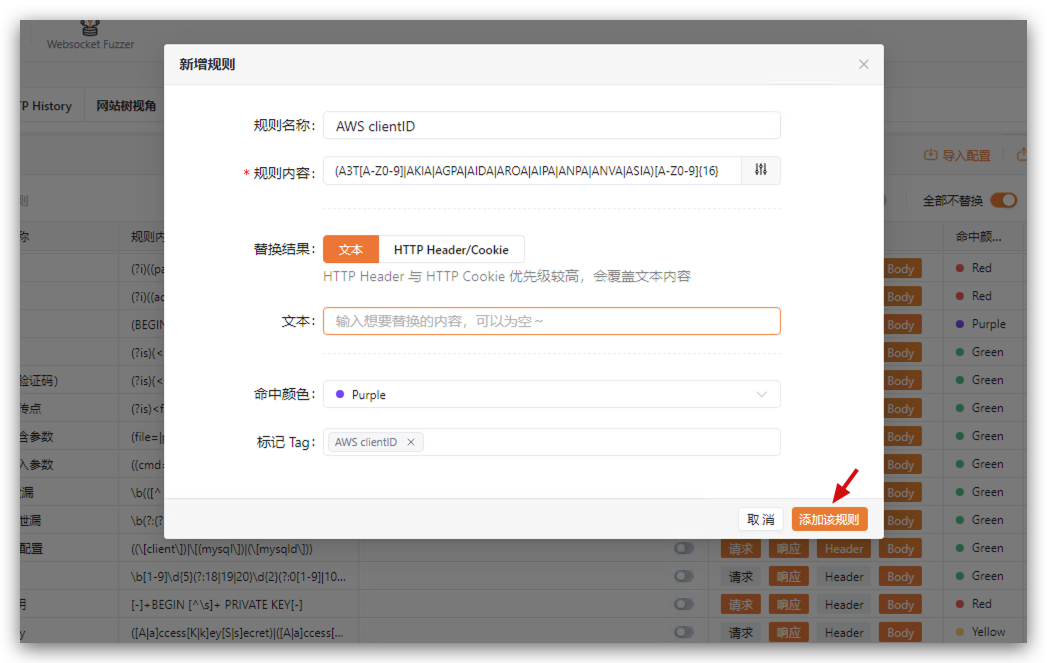Switch to the 网站树视角 tab

(126, 106)
